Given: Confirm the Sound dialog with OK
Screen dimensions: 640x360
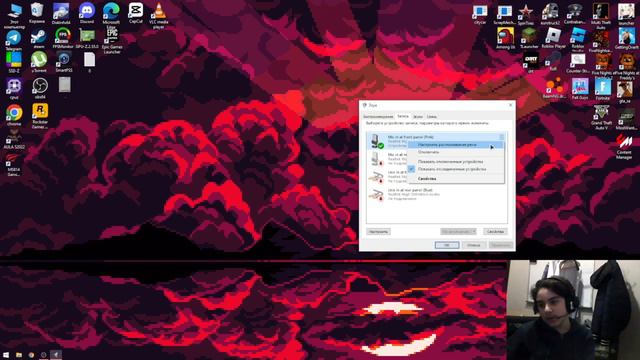Looking at the screenshot, I should (447, 245).
